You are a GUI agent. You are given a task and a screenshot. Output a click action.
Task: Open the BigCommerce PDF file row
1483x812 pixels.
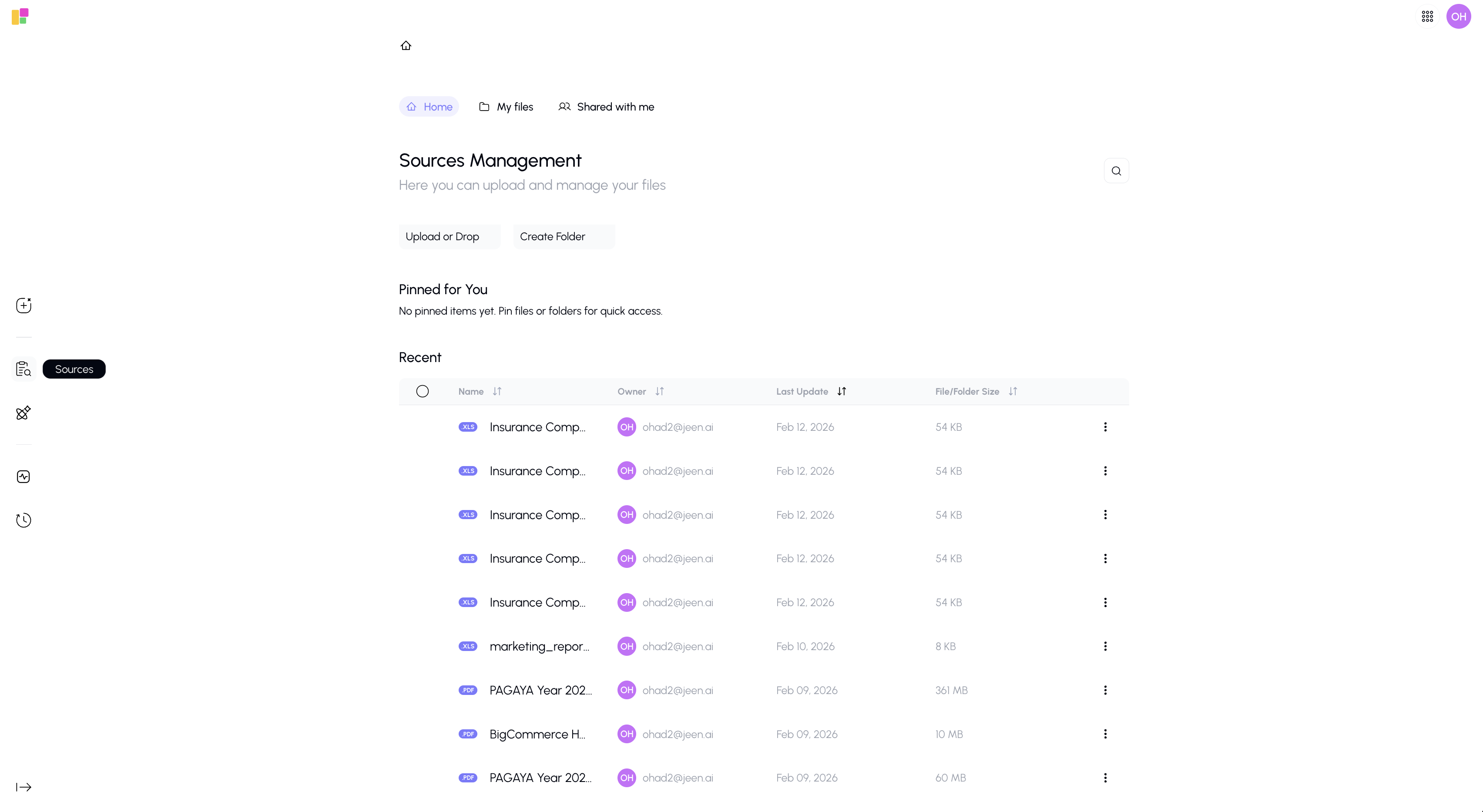[537, 734]
